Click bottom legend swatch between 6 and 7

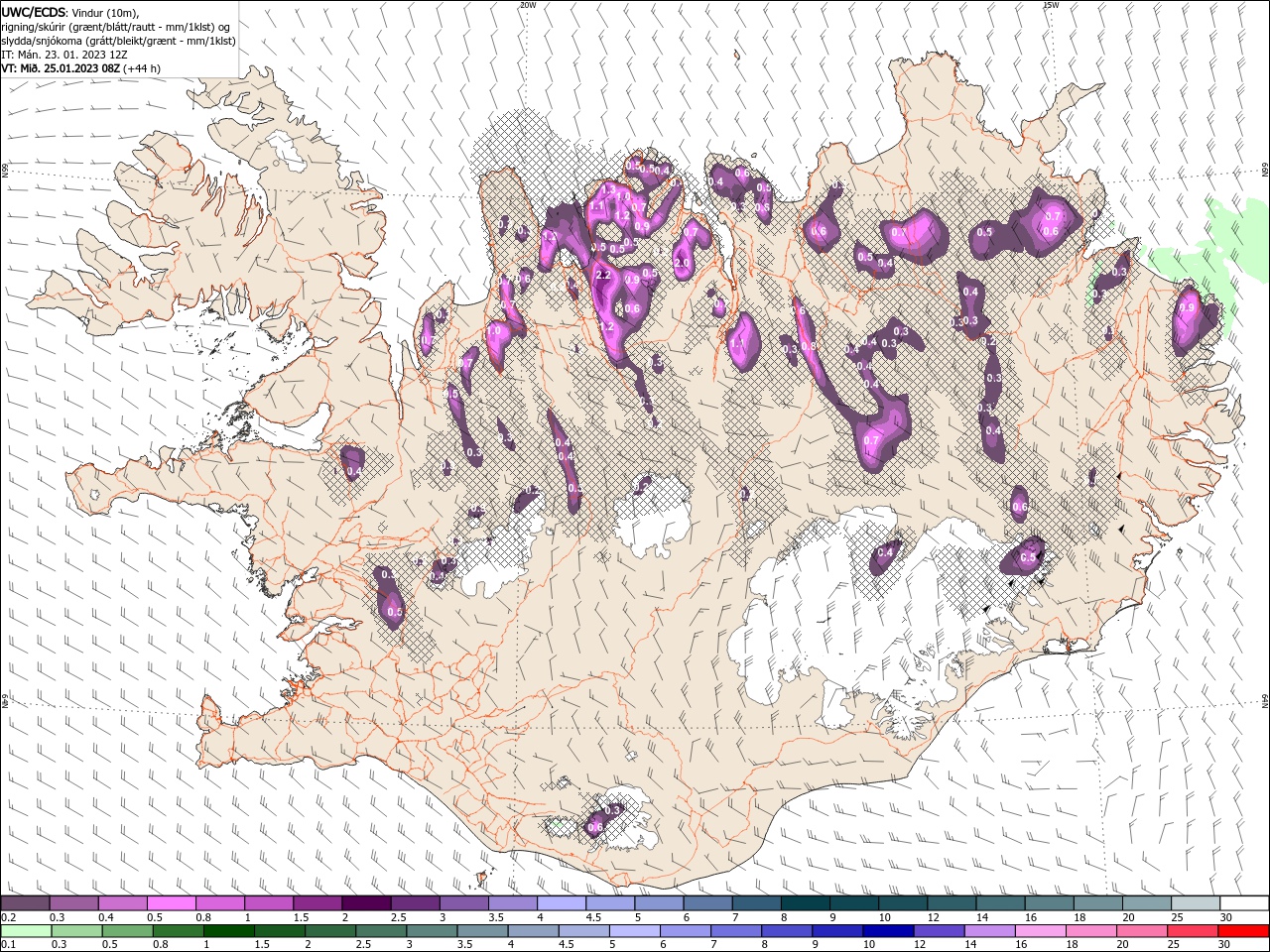click(684, 931)
